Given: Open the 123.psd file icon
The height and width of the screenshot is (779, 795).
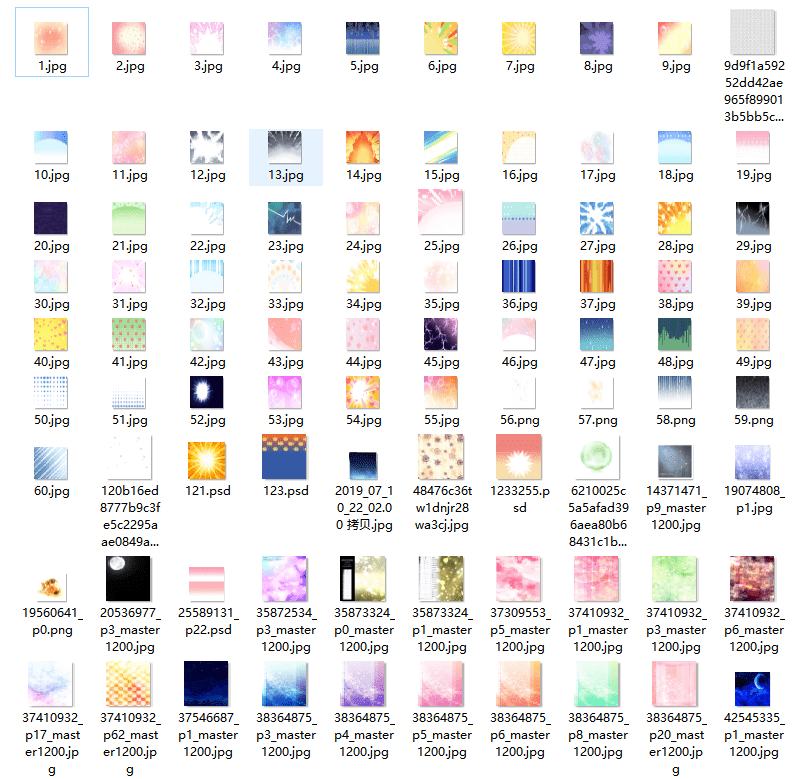Looking at the screenshot, I should pos(285,458).
